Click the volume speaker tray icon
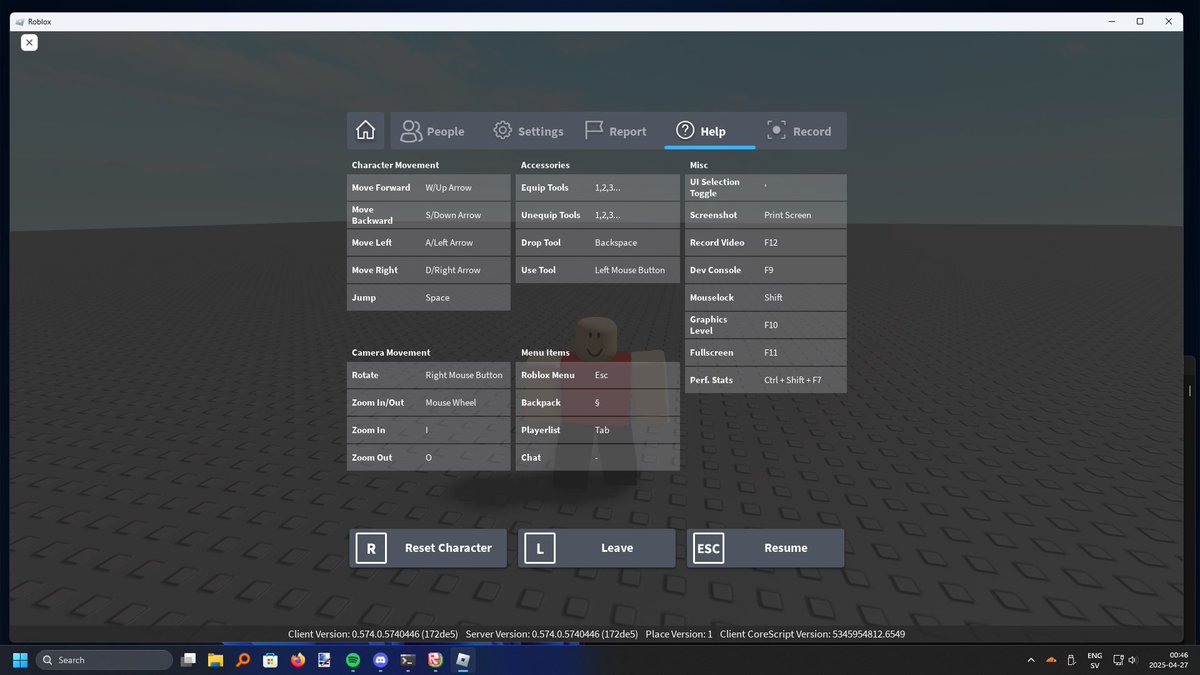The width and height of the screenshot is (1200, 675). pos(1133,660)
